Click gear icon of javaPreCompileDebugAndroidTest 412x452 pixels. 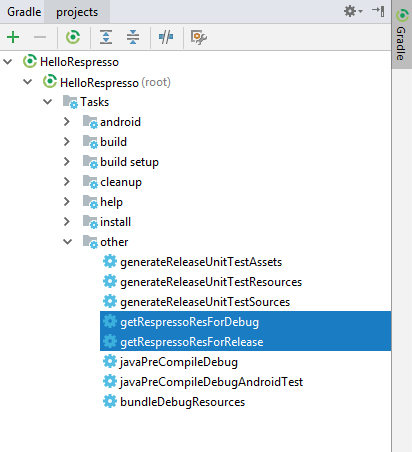[x=110, y=381]
